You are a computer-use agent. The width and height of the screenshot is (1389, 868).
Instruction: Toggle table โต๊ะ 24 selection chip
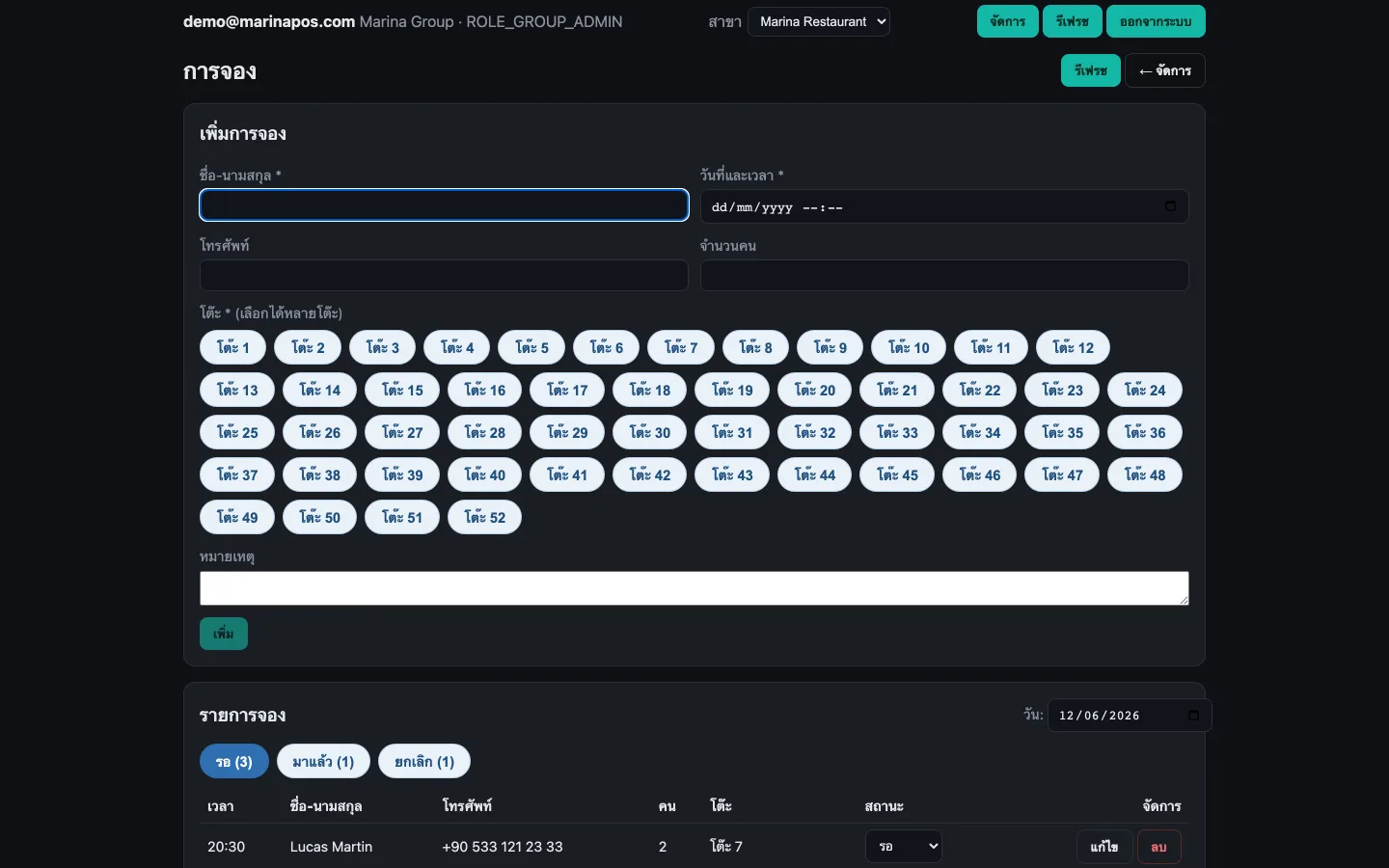[x=1145, y=390]
